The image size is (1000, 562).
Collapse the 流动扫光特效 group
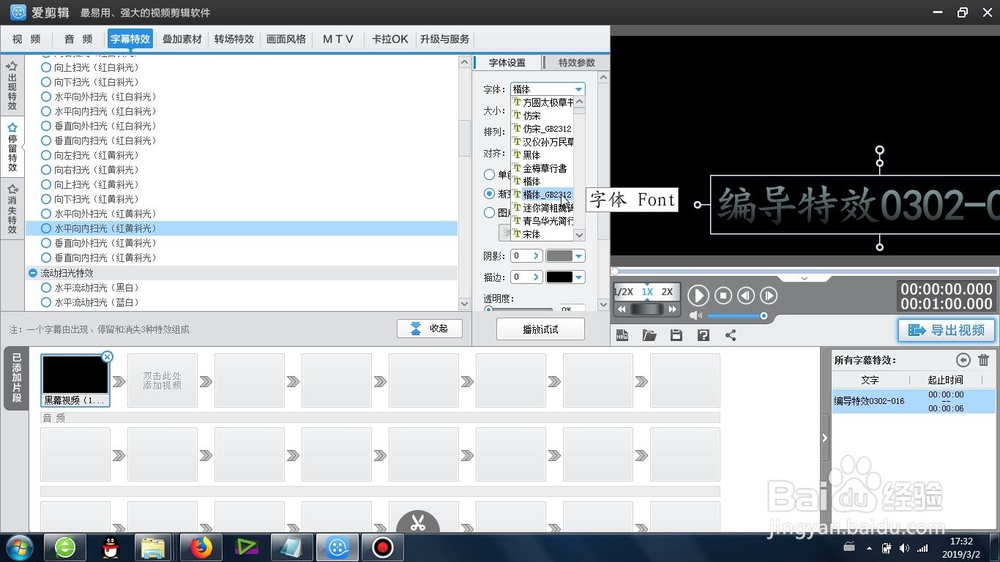pyautogui.click(x=33, y=273)
